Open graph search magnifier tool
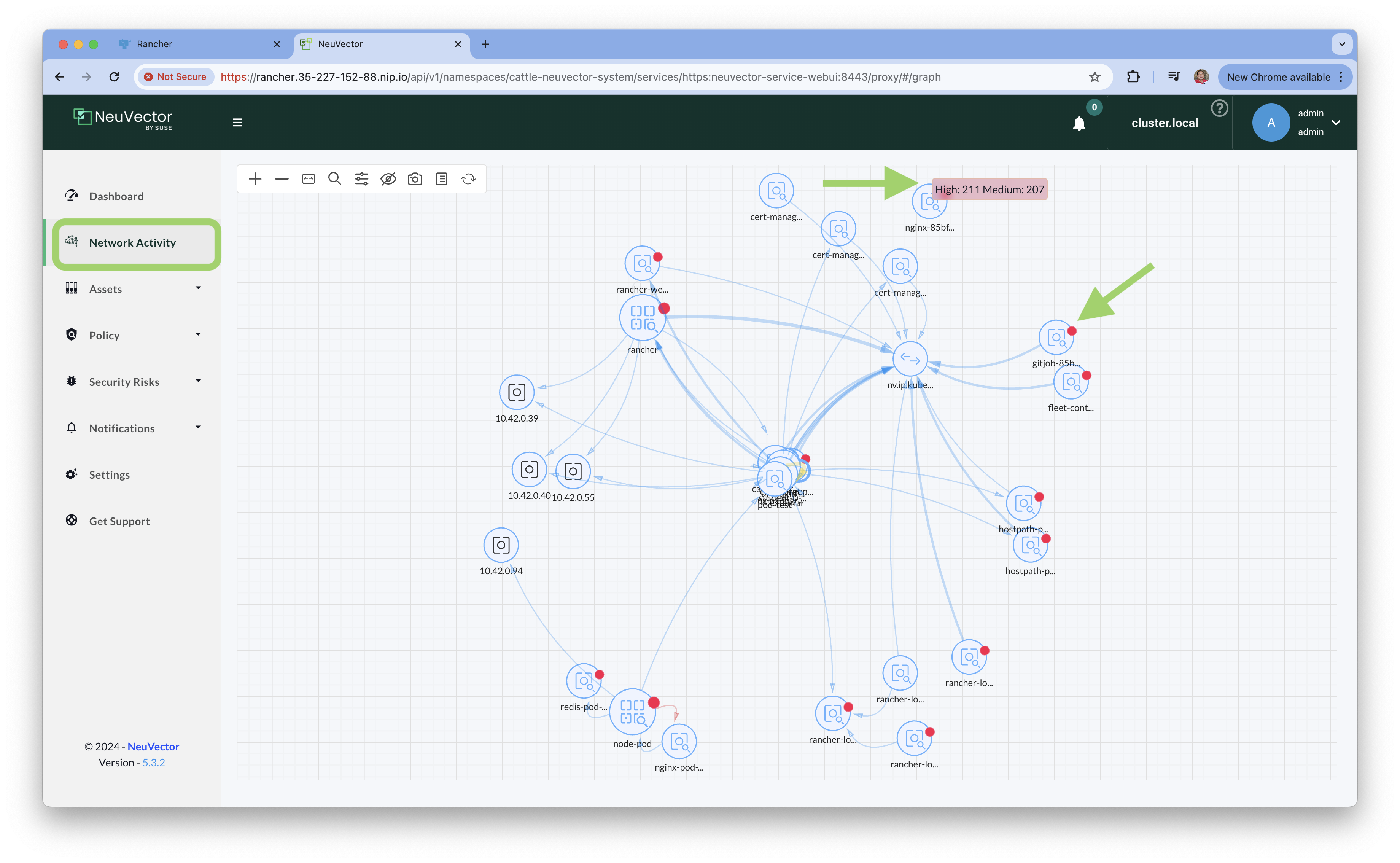The width and height of the screenshot is (1400, 863). point(335,179)
